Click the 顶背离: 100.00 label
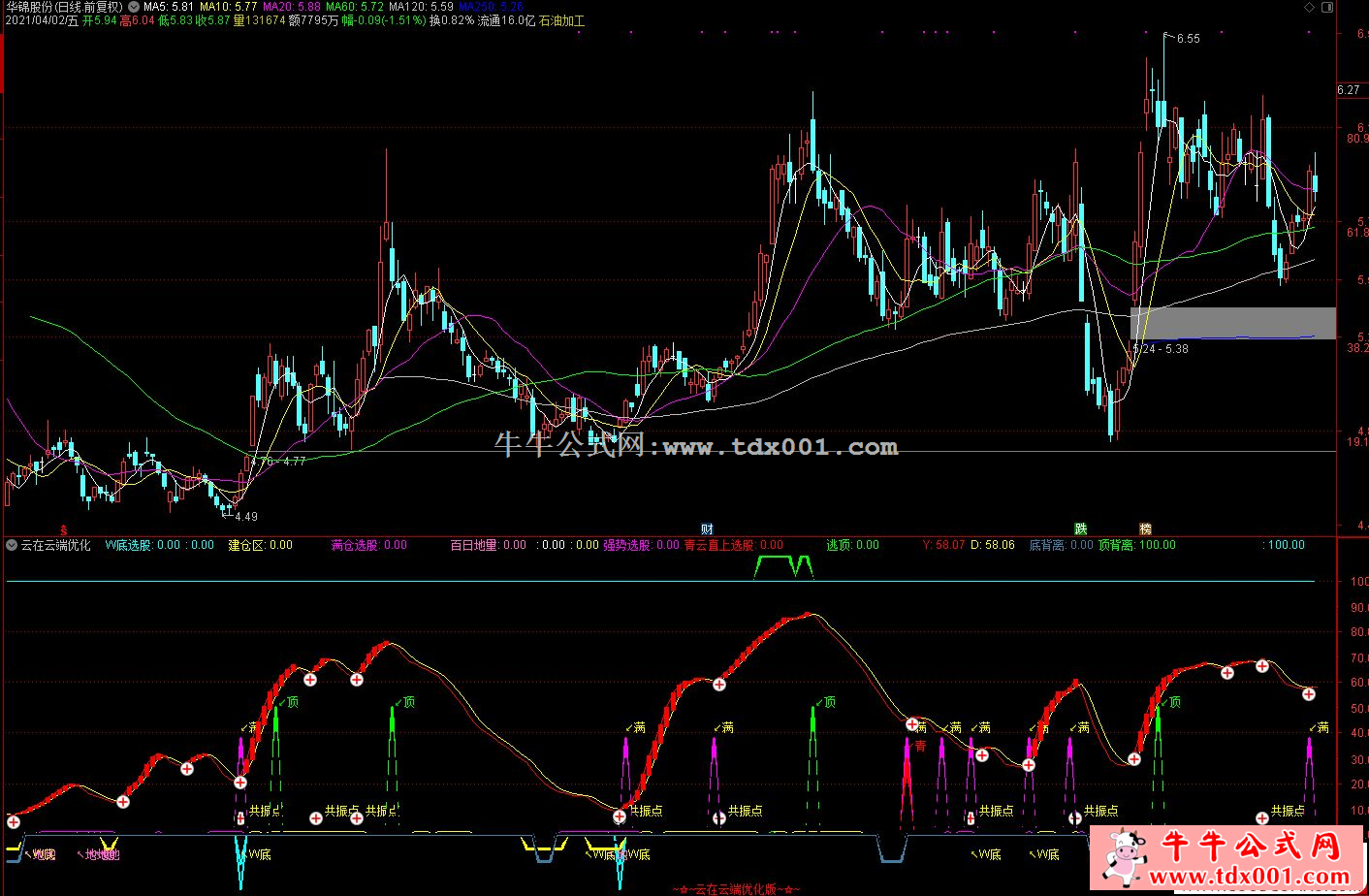Viewport: 1369px width, 896px height. 1136,545
